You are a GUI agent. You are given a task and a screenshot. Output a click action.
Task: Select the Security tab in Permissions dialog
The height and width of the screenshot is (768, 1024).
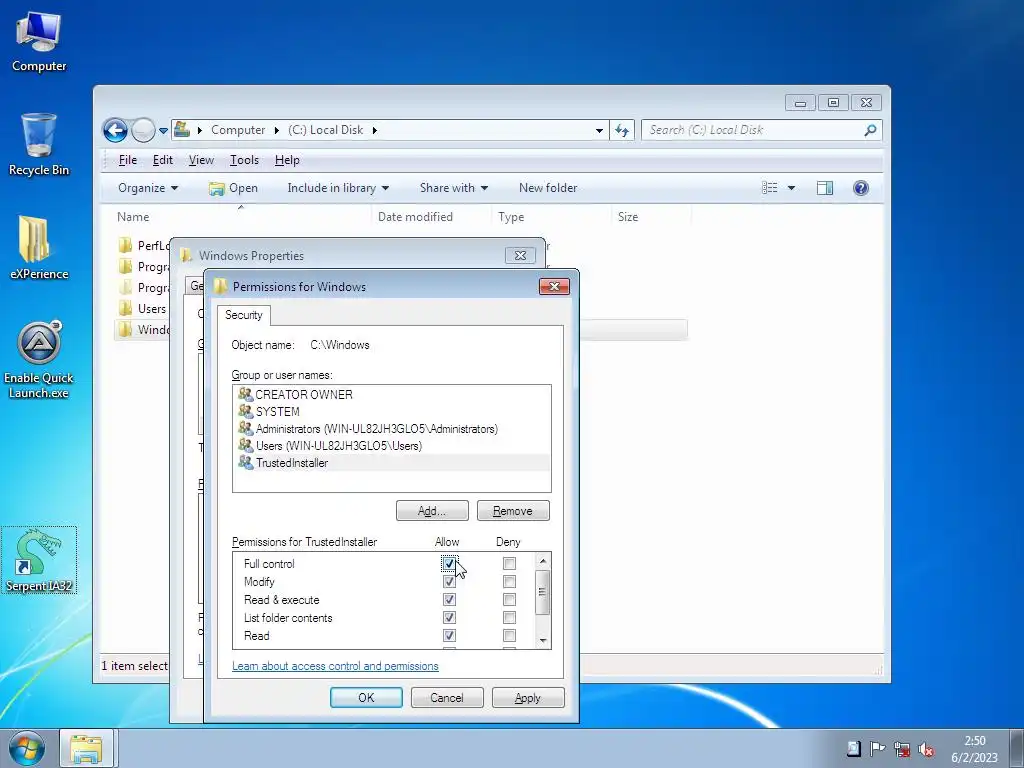click(244, 315)
